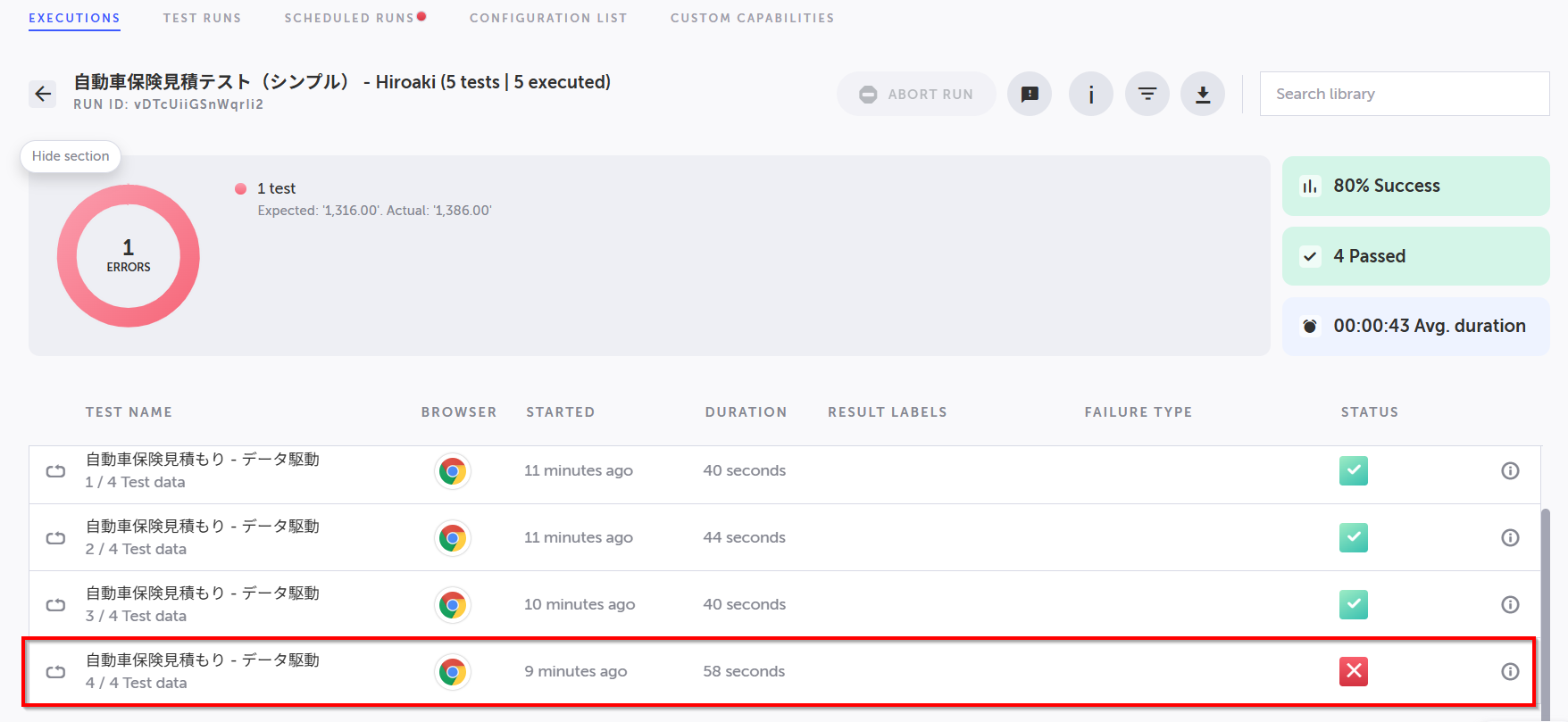Viewport: 1568px width, 722px height.
Task: Click the Expected 1,316.00 Actual 1,386.00 message
Action: click(374, 211)
